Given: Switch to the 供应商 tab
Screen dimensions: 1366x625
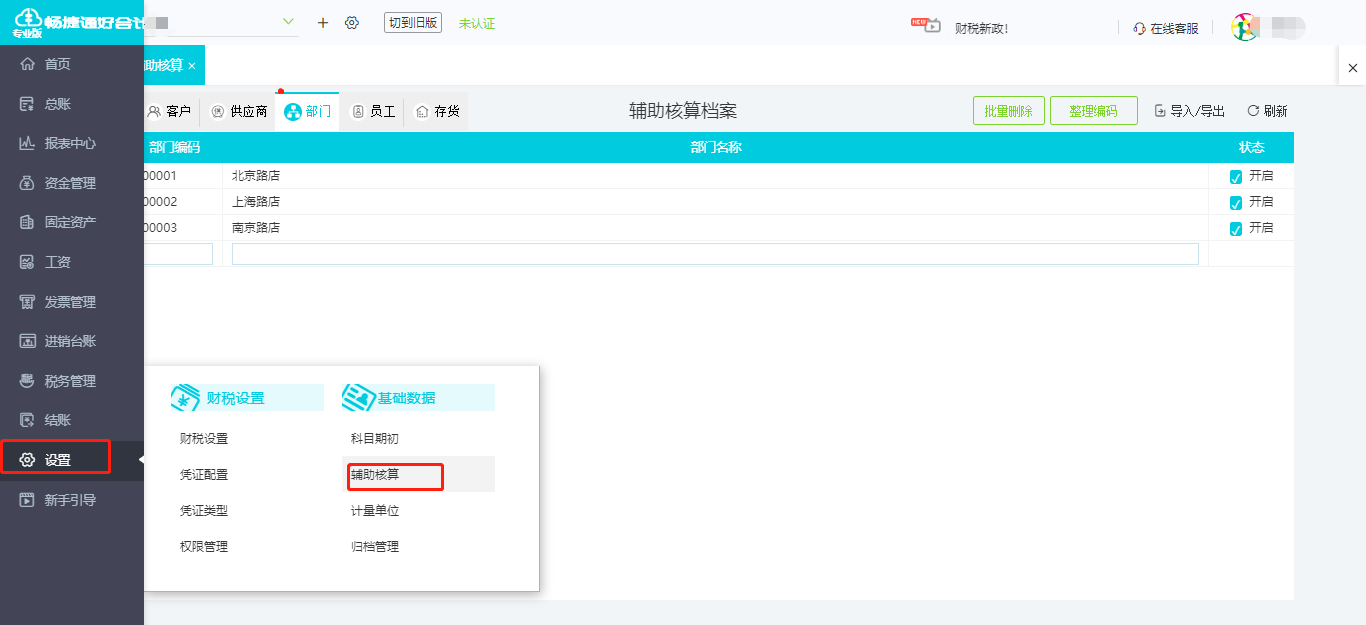Looking at the screenshot, I should click(238, 111).
